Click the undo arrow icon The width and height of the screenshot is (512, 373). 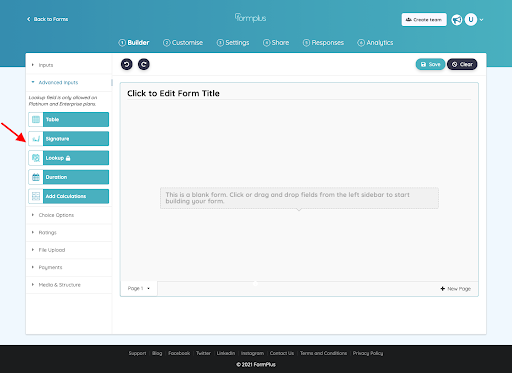point(127,64)
